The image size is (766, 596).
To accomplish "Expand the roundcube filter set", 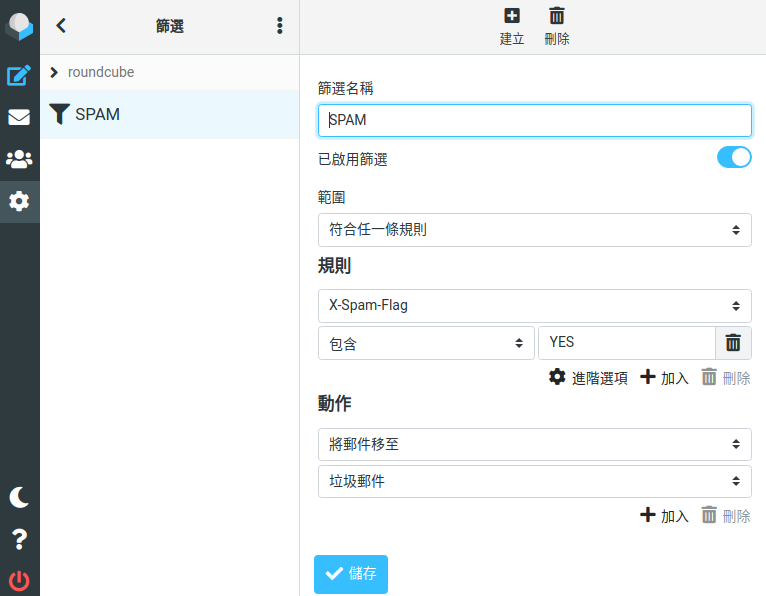I will pyautogui.click(x=54, y=72).
